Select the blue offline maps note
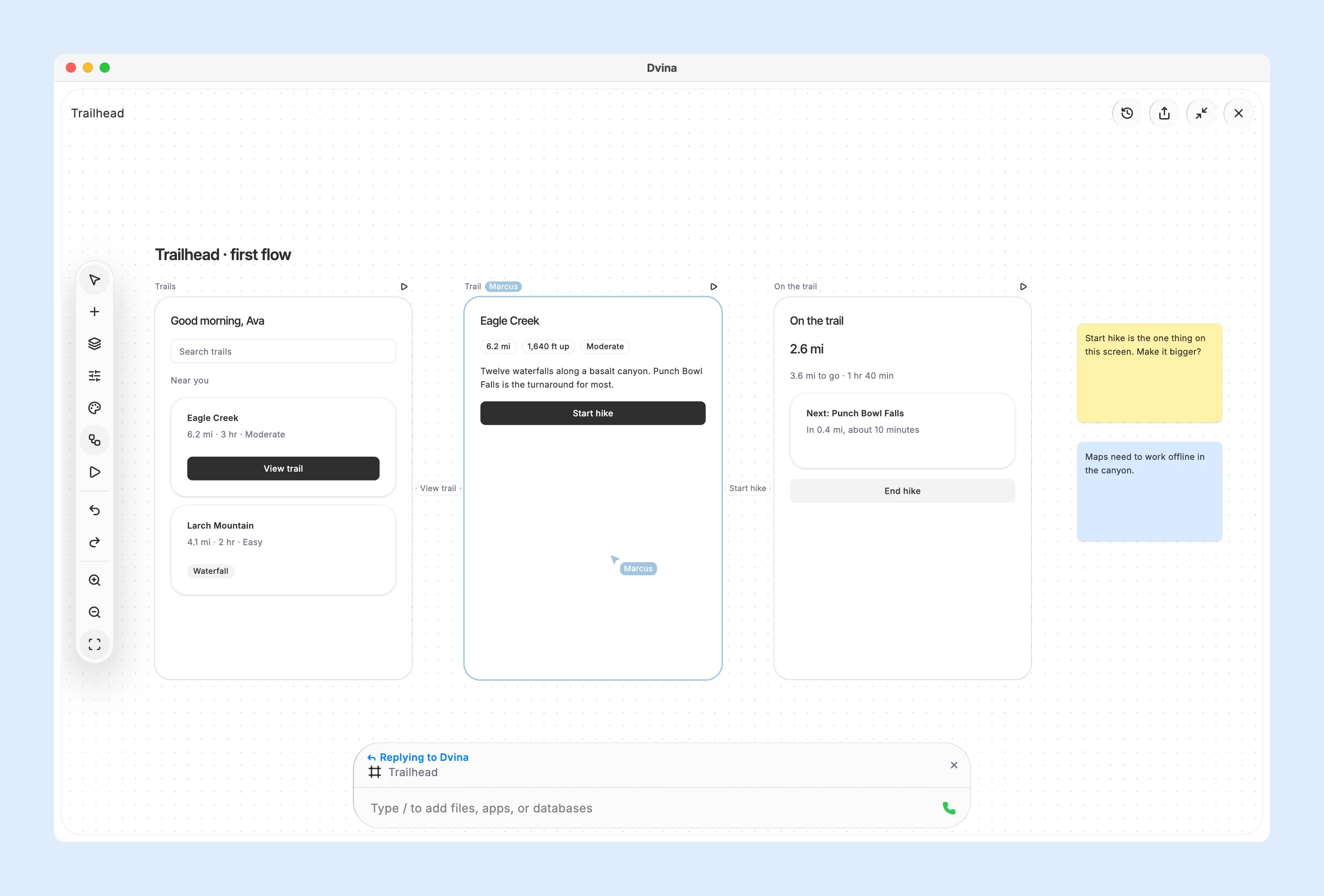 click(x=1149, y=491)
